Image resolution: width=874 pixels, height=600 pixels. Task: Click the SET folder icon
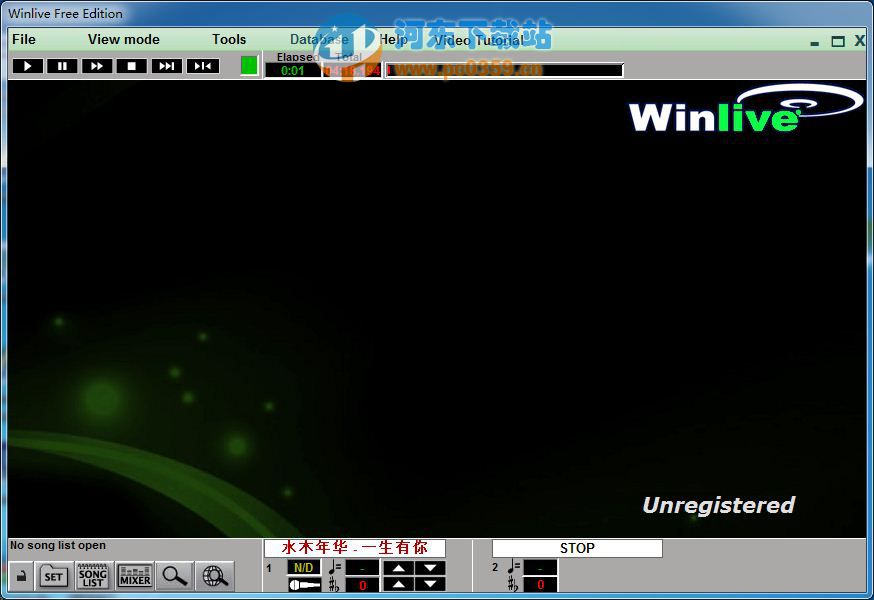(53, 576)
